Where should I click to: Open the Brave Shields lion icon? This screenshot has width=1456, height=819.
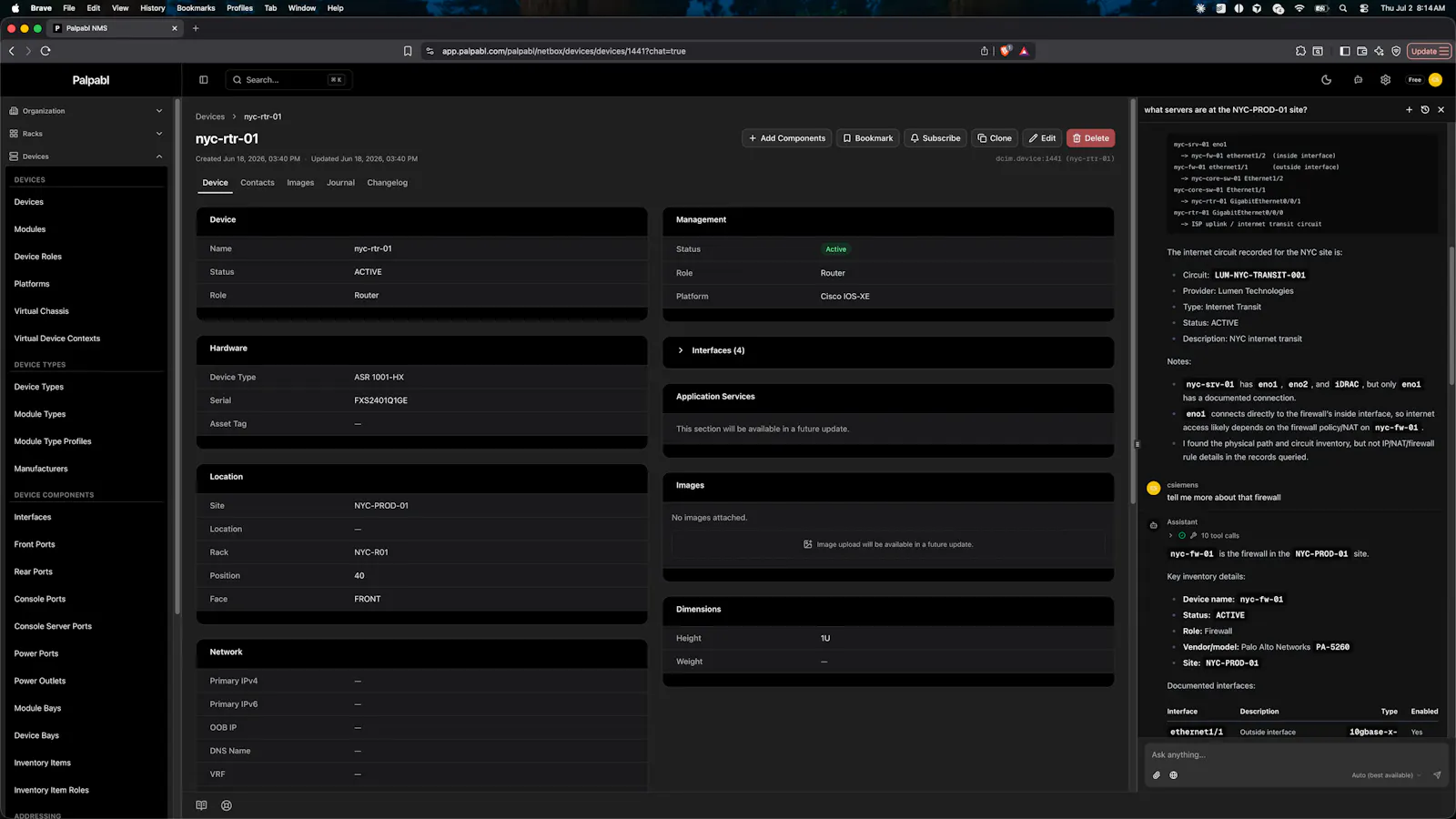(1005, 51)
